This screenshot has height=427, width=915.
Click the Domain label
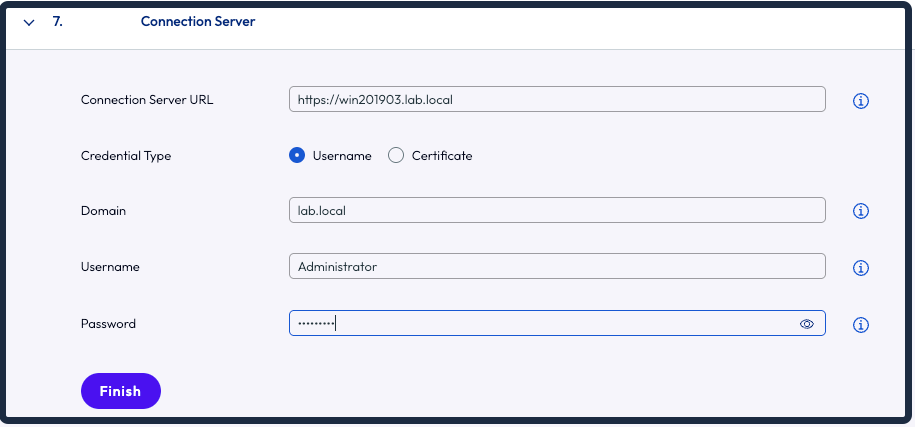(x=103, y=211)
